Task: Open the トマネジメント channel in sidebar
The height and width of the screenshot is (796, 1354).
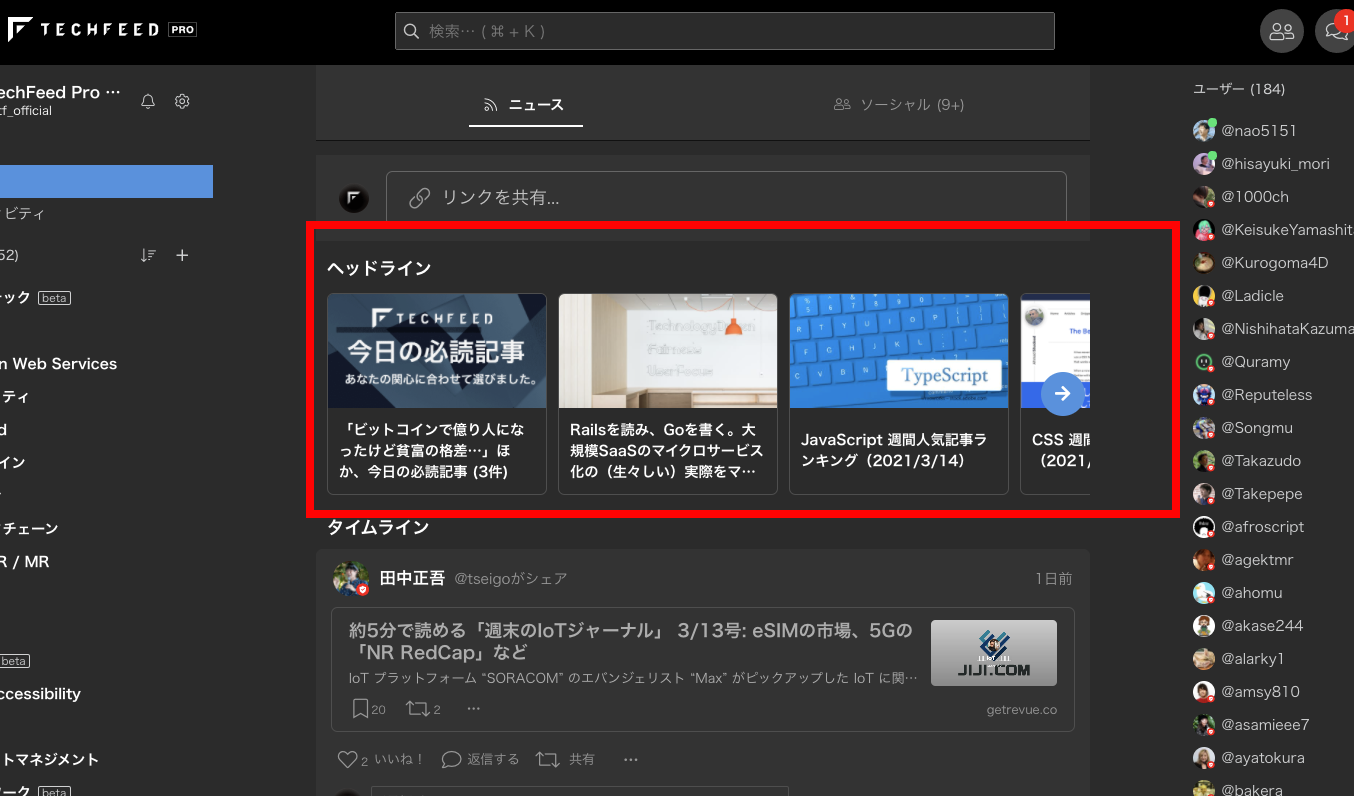Action: tap(49, 760)
